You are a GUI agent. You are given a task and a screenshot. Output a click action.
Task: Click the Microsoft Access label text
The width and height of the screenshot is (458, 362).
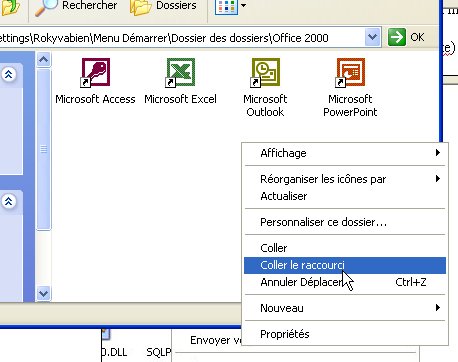pos(95,99)
